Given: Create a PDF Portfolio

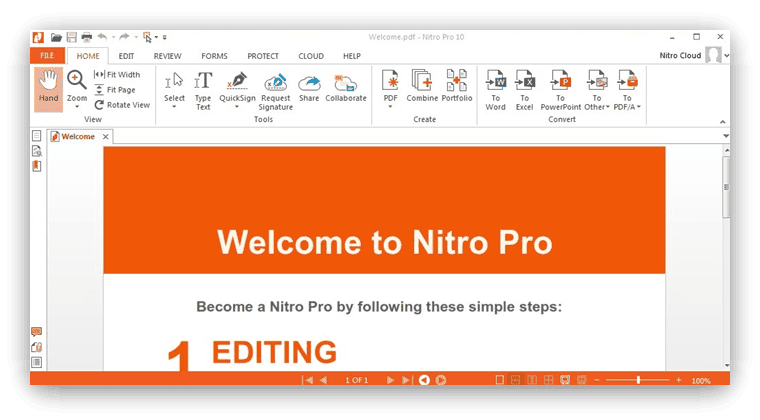Looking at the screenshot, I should click(x=457, y=85).
